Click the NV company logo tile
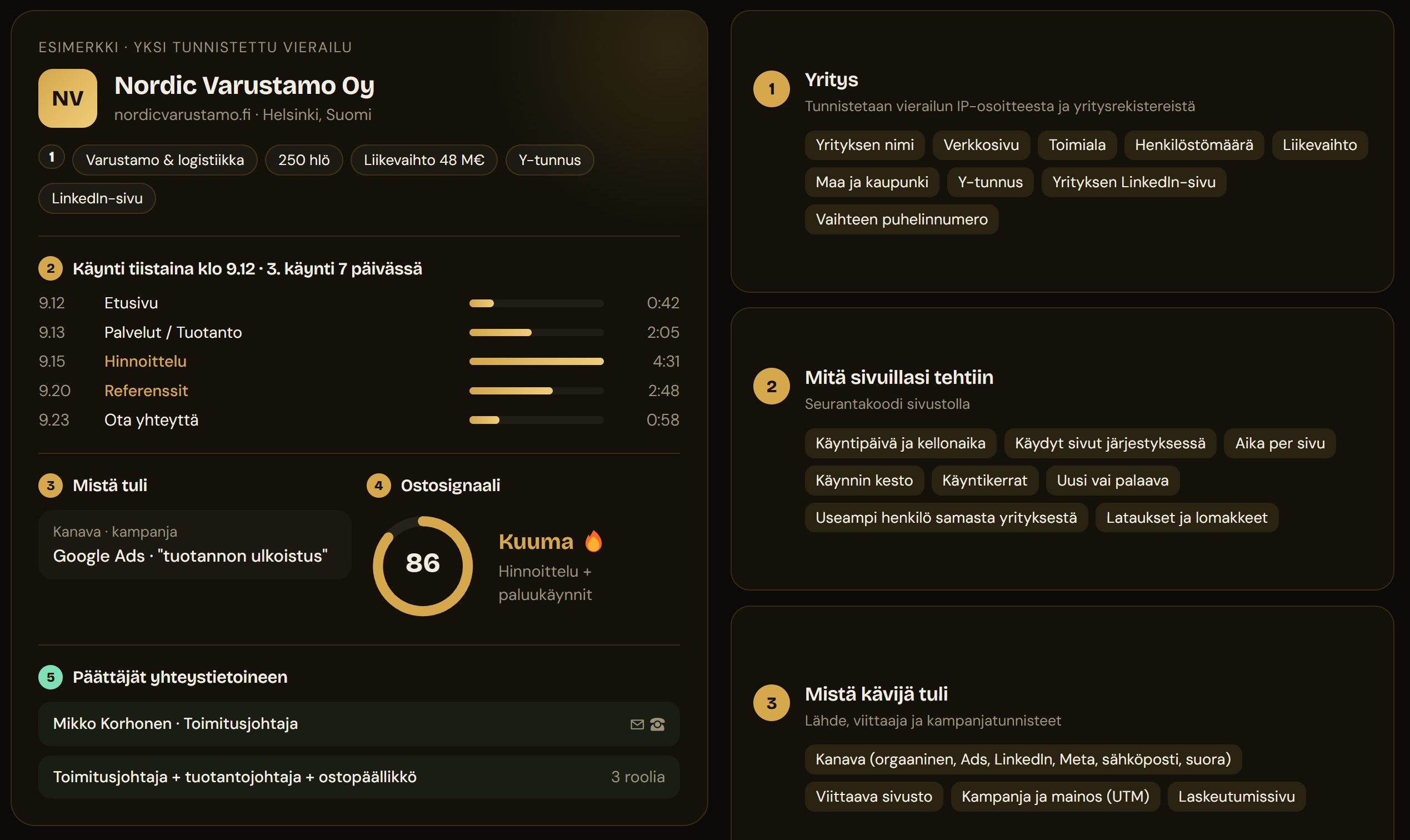The height and width of the screenshot is (840, 1410). point(67,98)
